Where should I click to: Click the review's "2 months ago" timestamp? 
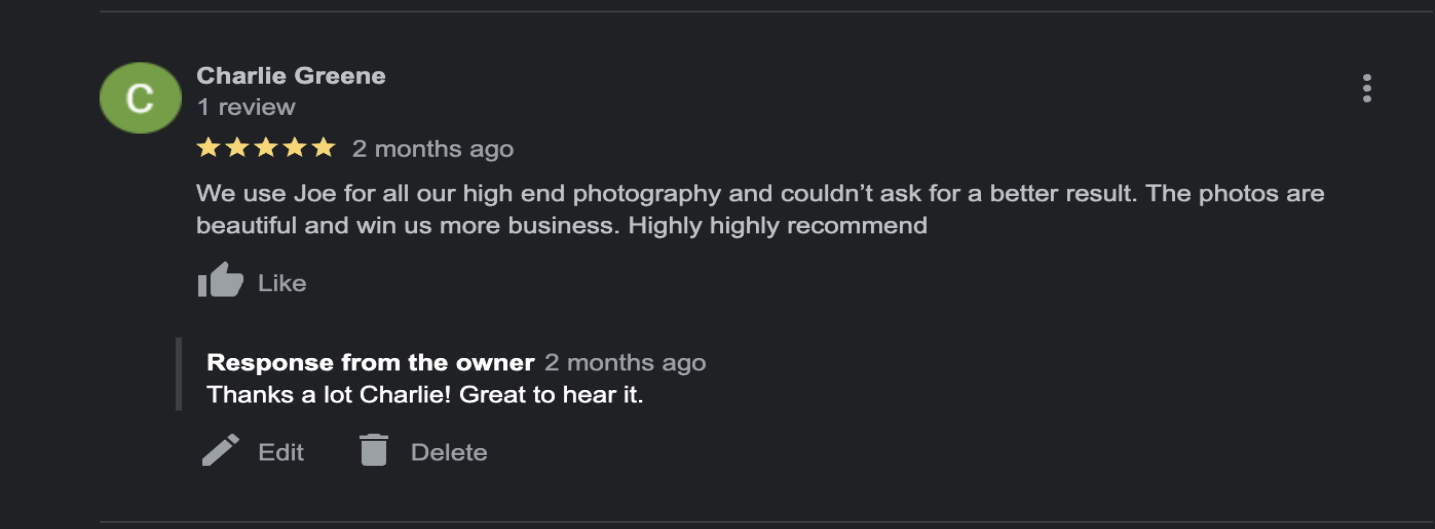tap(432, 150)
